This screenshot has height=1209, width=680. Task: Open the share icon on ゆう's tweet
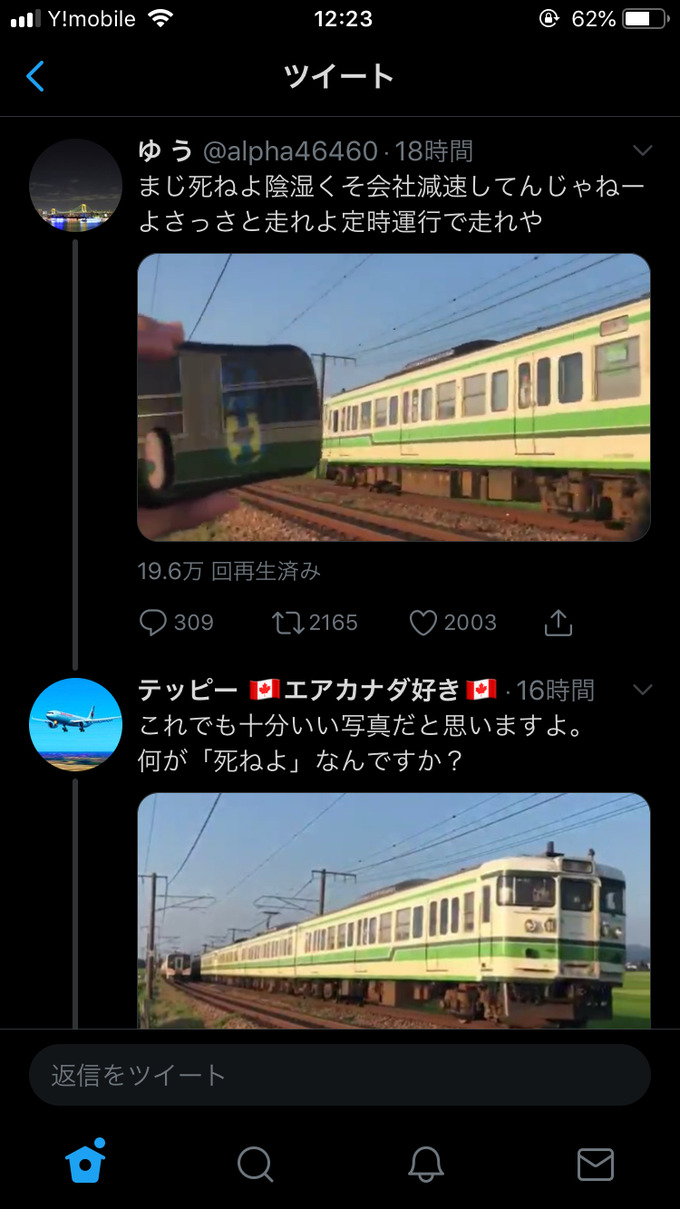coord(557,621)
